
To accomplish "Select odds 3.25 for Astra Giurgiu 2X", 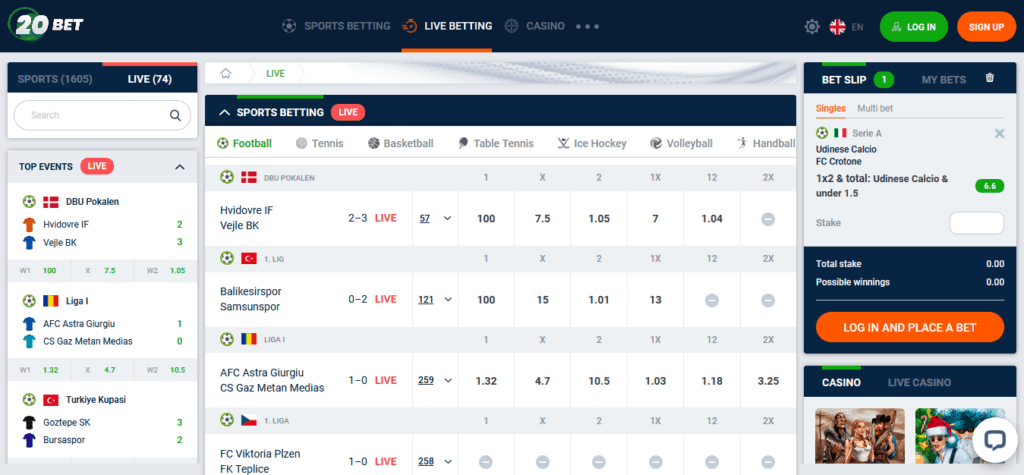I will 768,381.
